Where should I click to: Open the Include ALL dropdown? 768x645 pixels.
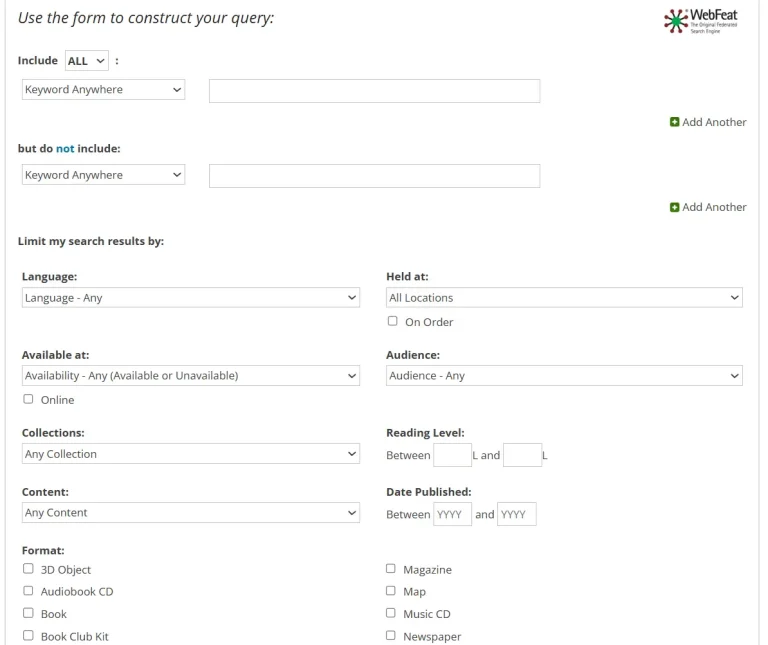pyautogui.click(x=87, y=61)
